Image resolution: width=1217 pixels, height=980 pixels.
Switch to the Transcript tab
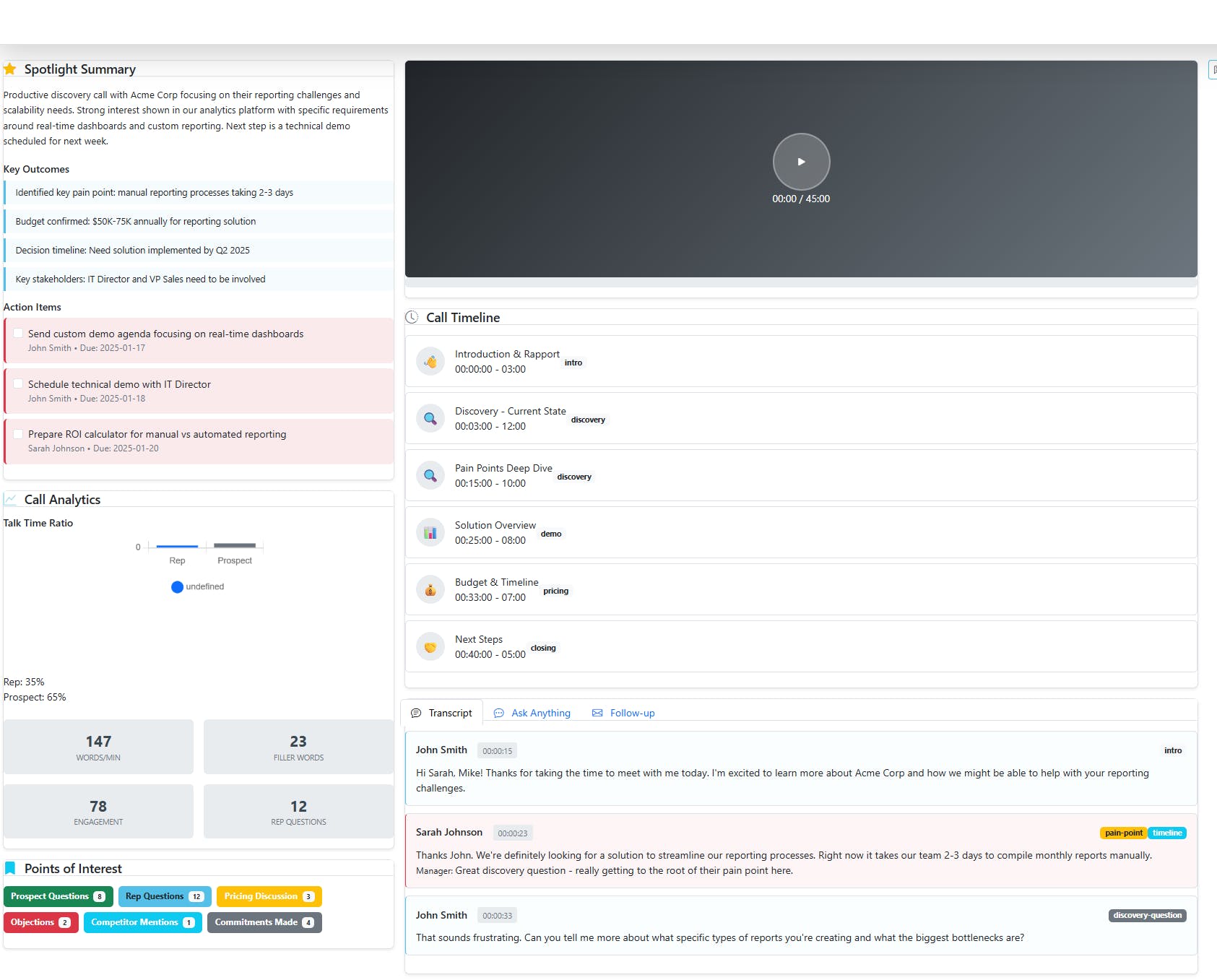tap(441, 713)
